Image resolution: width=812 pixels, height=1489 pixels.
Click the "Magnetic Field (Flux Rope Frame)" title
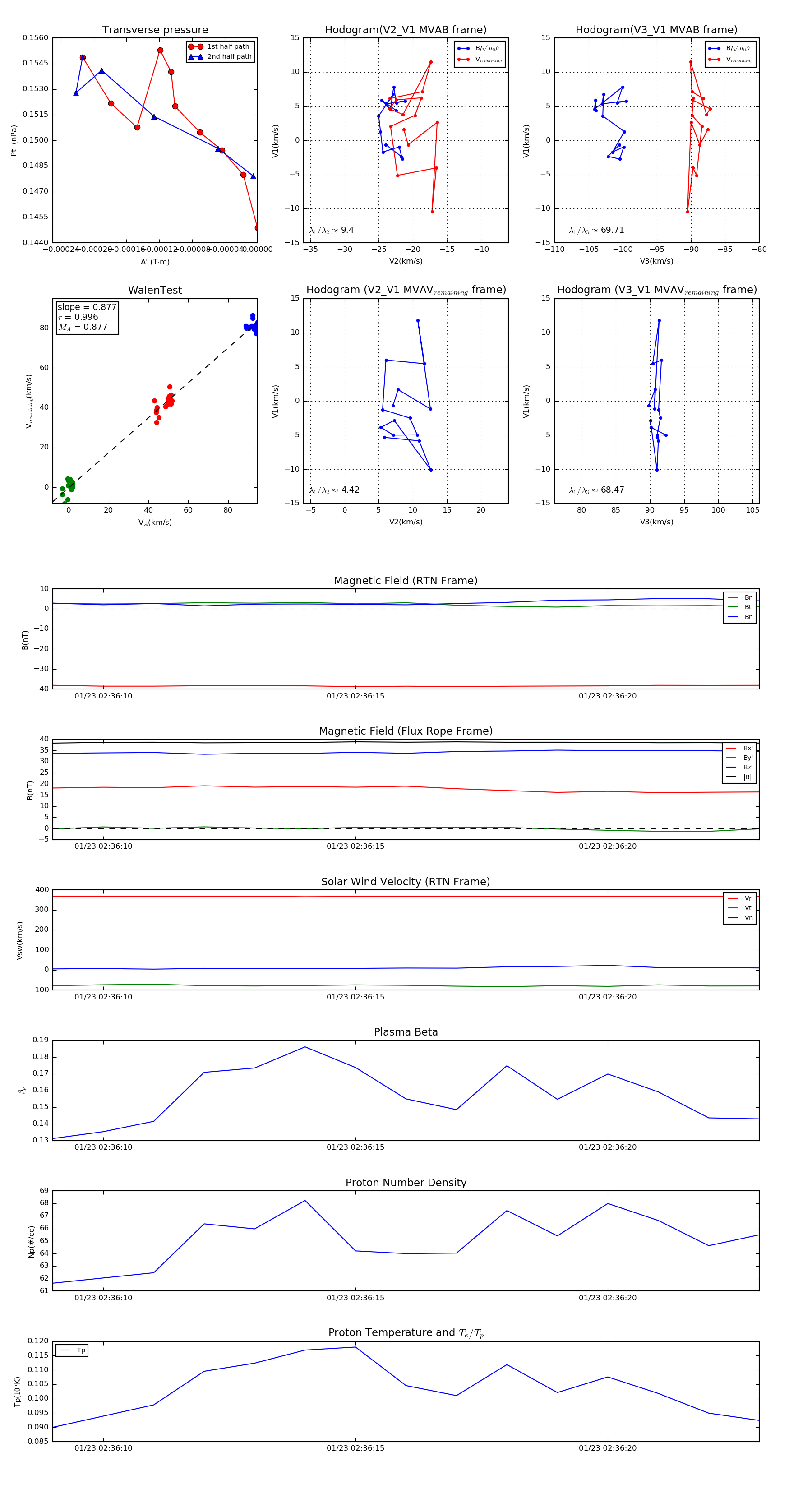coord(406,731)
